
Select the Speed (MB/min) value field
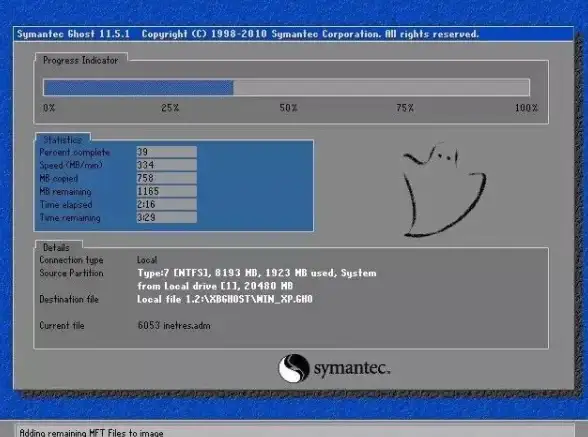[166, 165]
